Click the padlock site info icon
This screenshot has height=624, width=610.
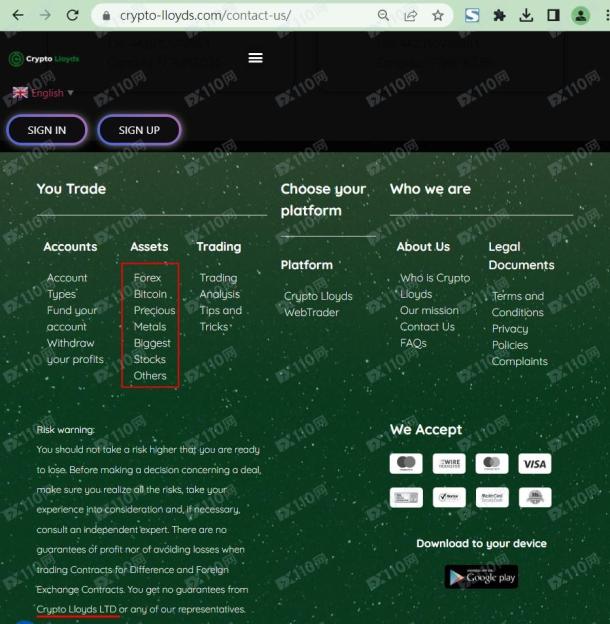106,16
